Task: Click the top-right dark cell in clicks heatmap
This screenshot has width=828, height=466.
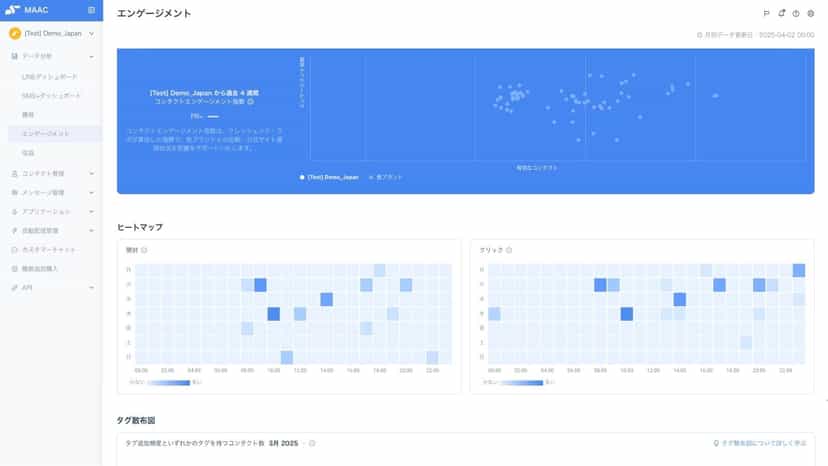Action: 799,271
